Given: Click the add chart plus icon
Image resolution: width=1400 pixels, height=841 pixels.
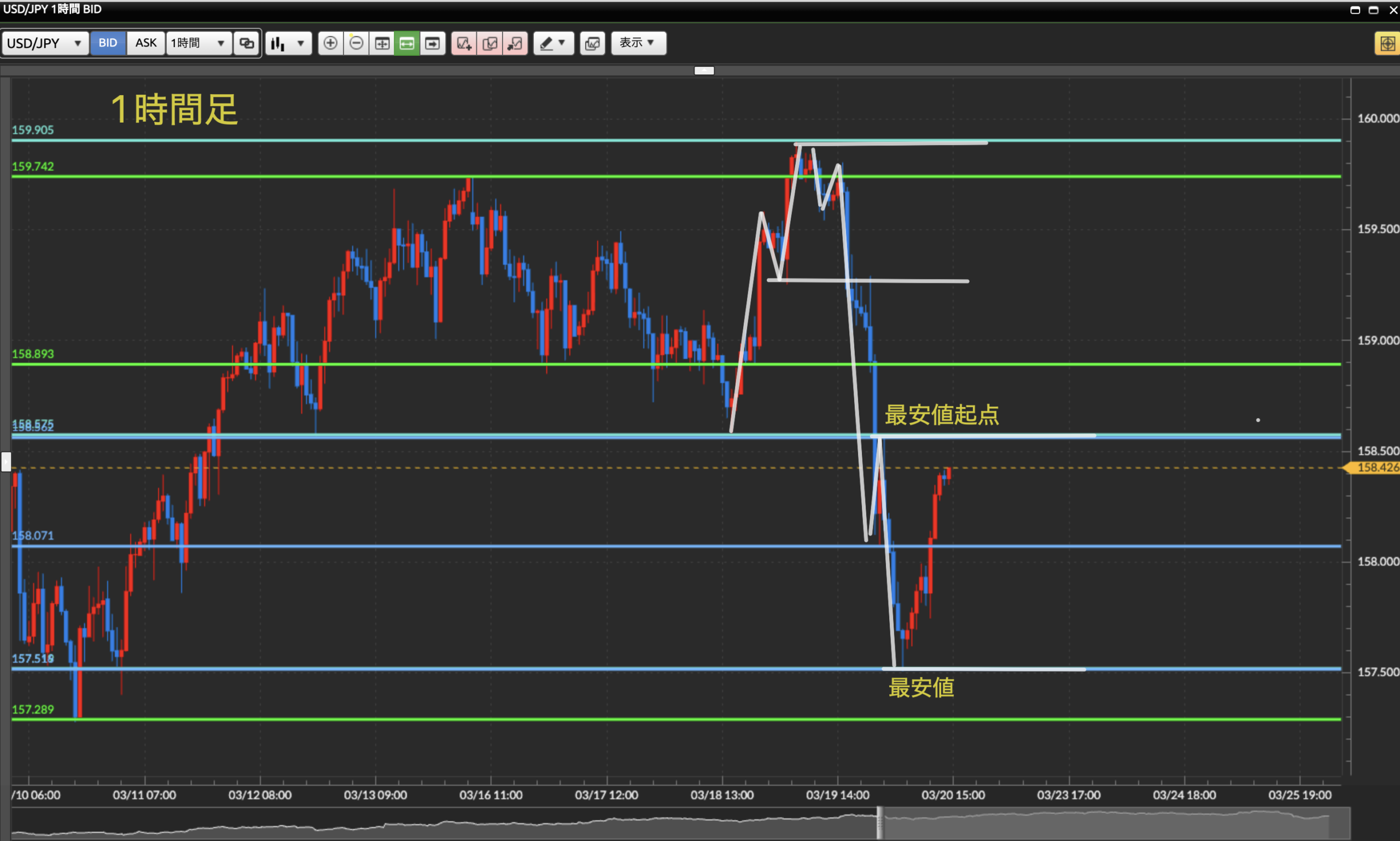Looking at the screenshot, I should pyautogui.click(x=464, y=43).
